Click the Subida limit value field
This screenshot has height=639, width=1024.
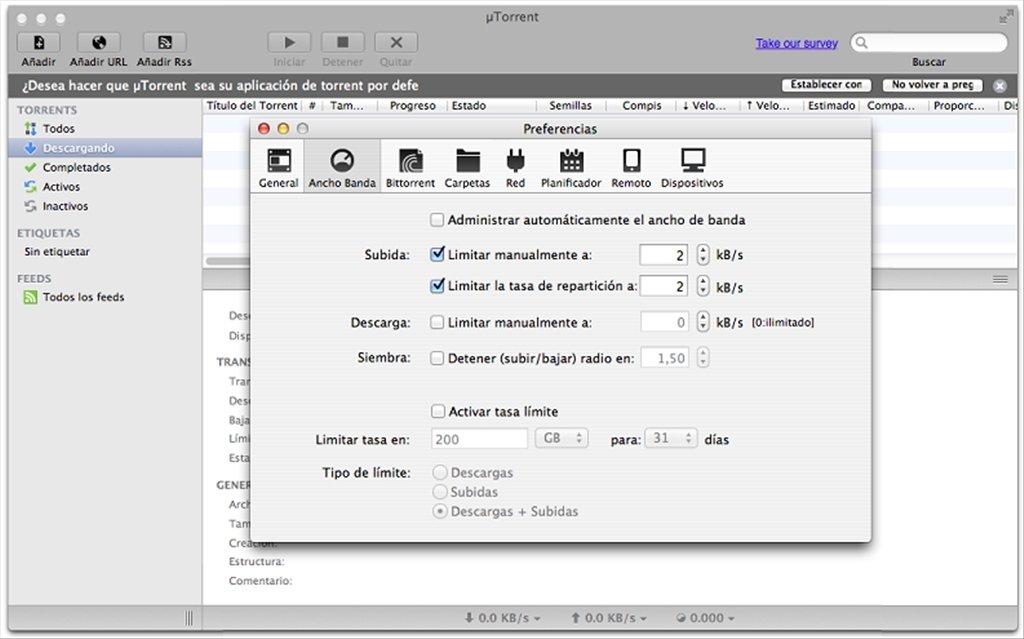point(664,255)
